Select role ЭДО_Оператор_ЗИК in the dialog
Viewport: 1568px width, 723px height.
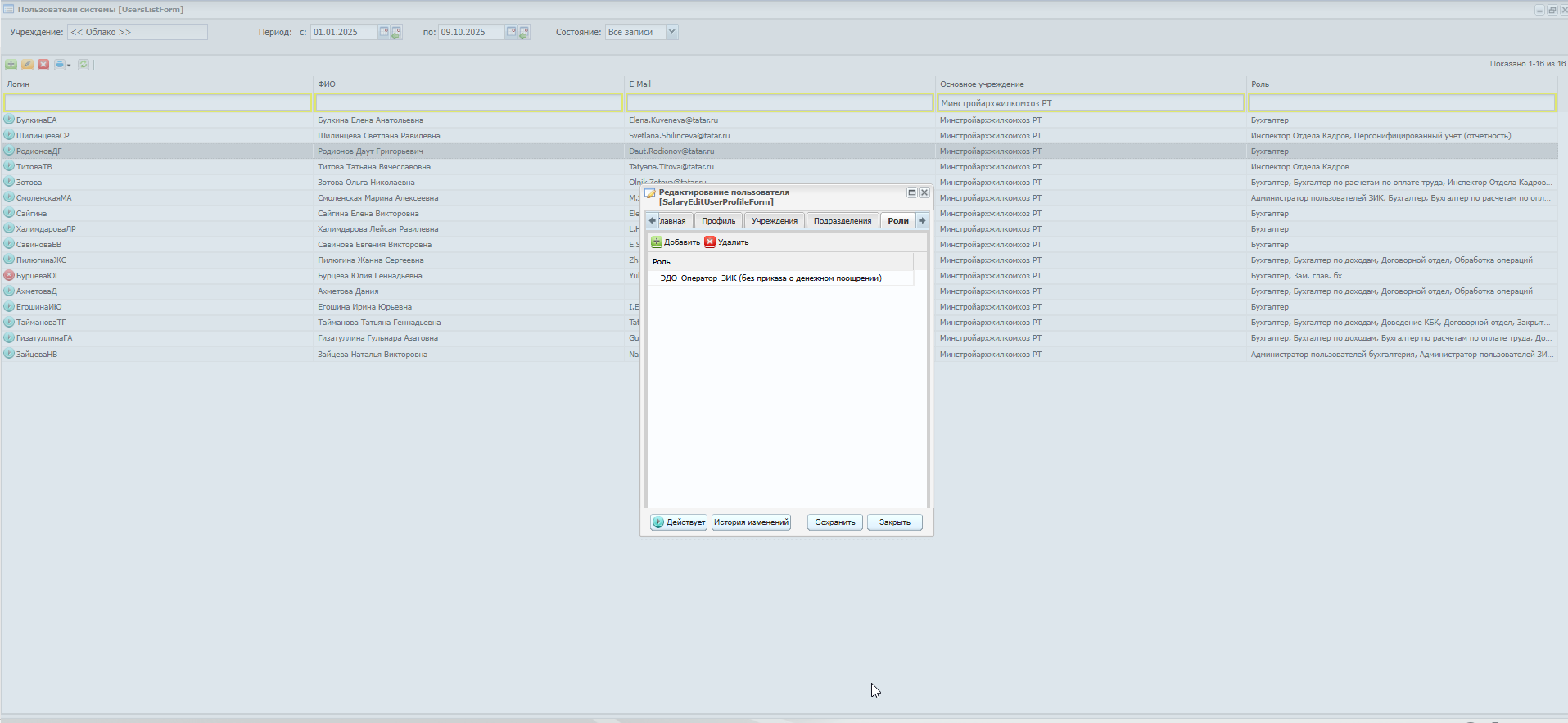(x=780, y=278)
